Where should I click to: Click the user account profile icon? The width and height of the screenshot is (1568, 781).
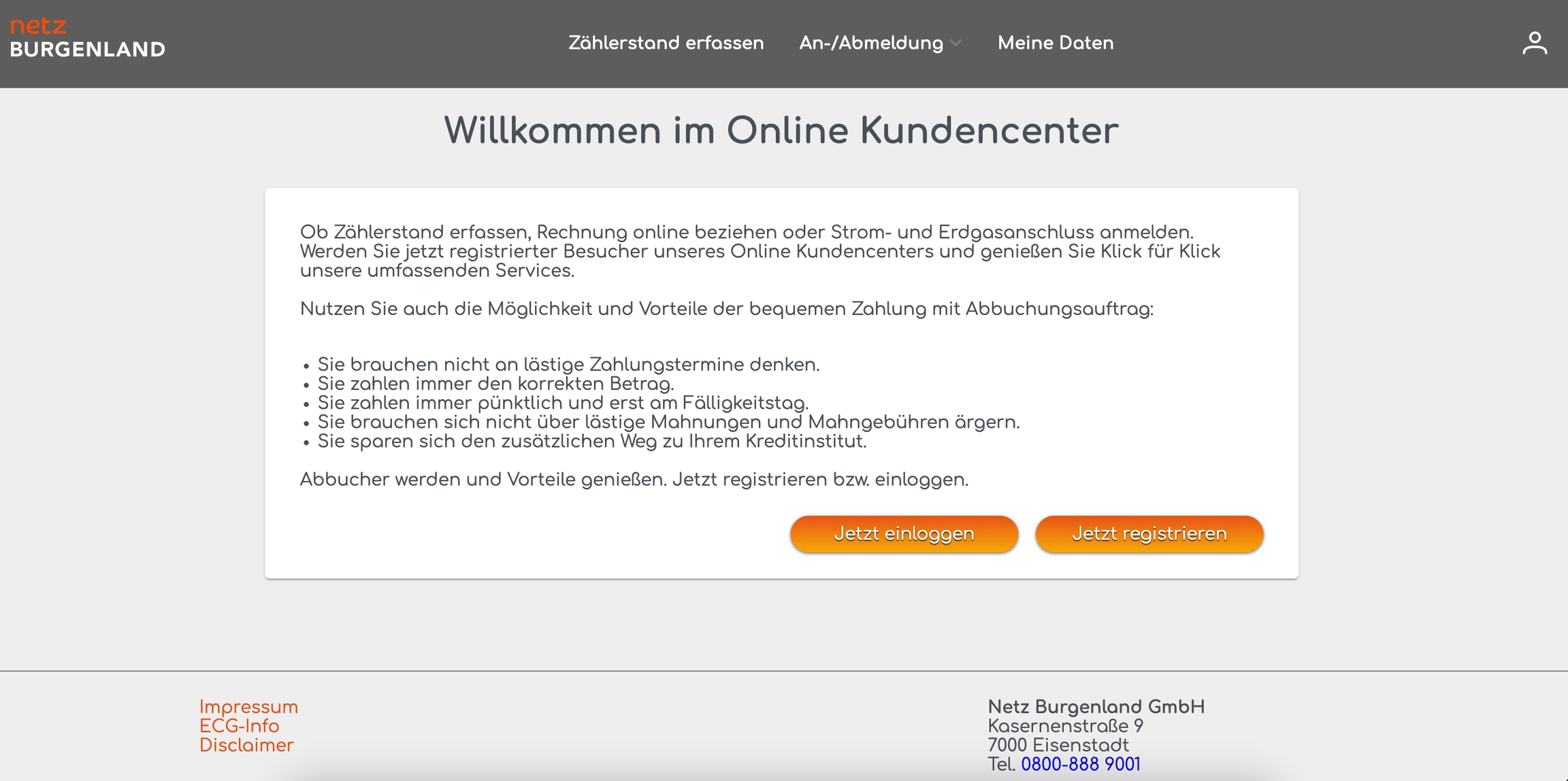click(x=1534, y=43)
